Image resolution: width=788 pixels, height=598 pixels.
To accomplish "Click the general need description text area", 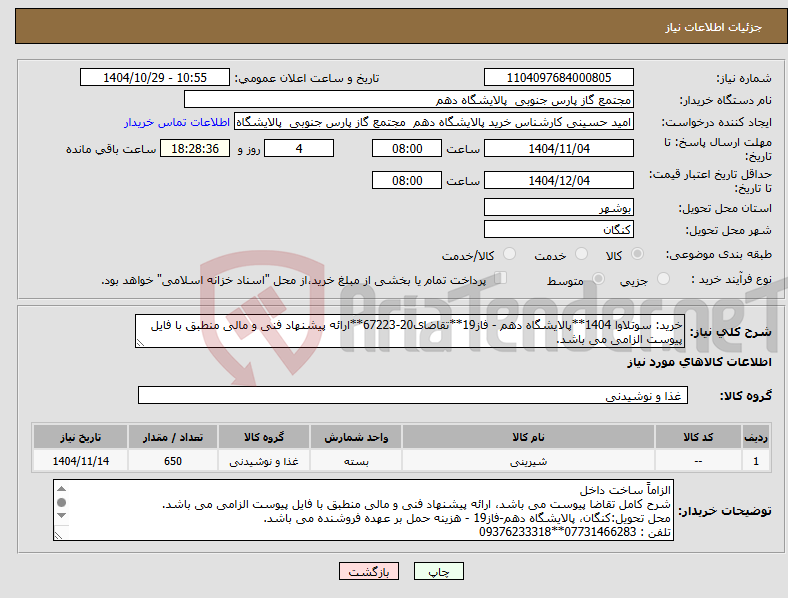I will (410, 332).
